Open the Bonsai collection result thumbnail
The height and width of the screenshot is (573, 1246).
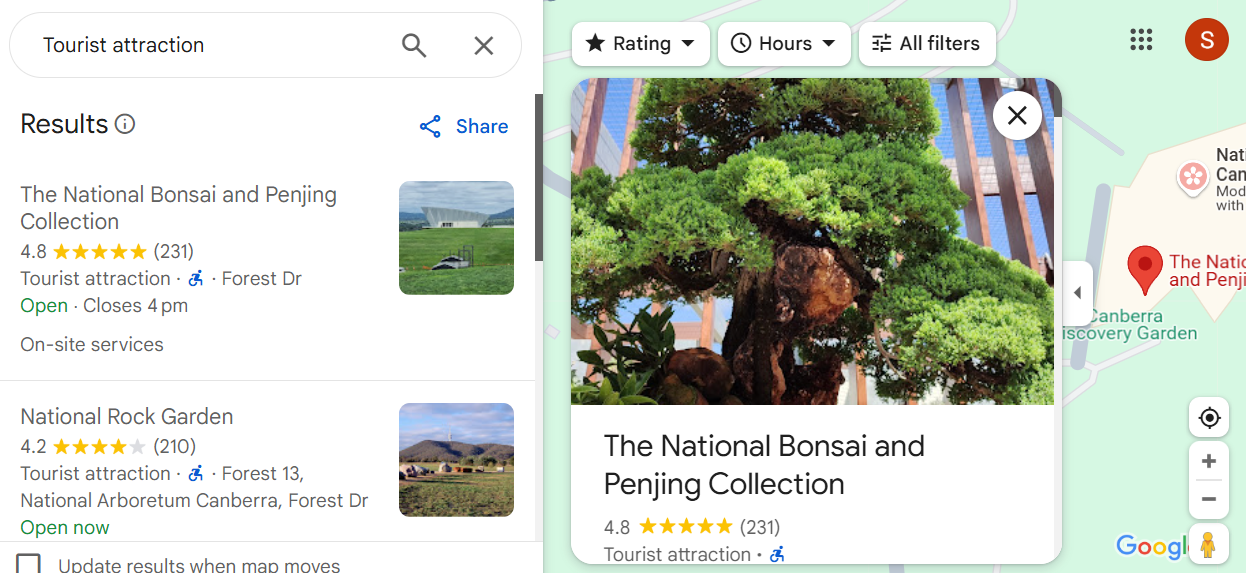point(456,238)
